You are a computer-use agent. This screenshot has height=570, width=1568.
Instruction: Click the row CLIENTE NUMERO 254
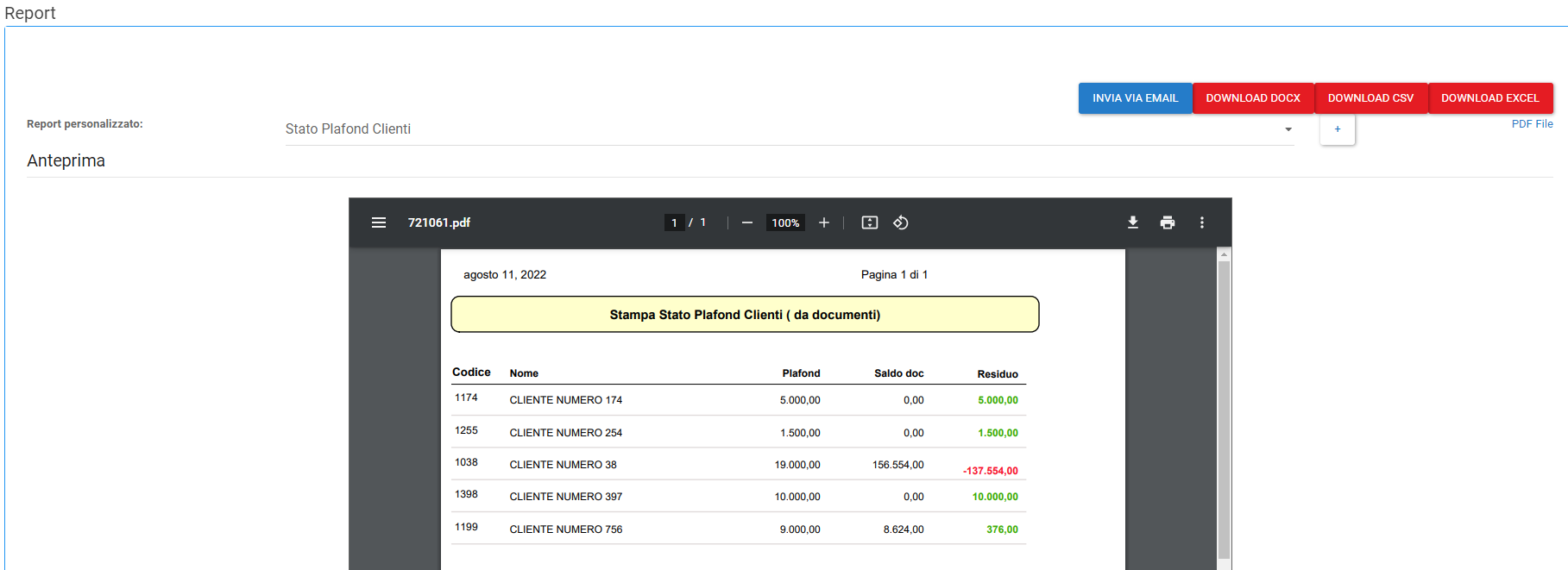739,432
